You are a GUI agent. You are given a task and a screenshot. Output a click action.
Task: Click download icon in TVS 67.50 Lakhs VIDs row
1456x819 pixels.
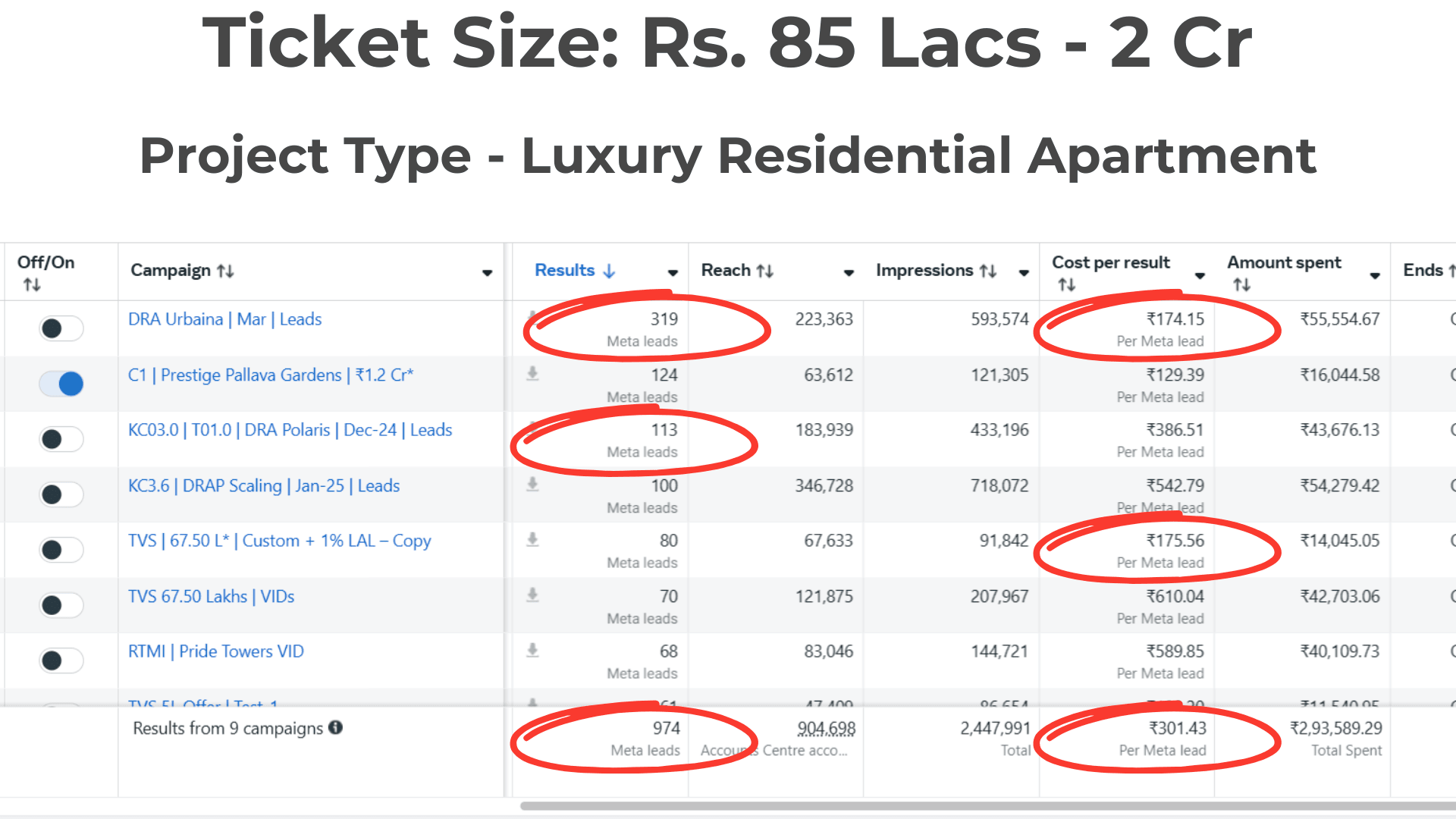pos(533,595)
